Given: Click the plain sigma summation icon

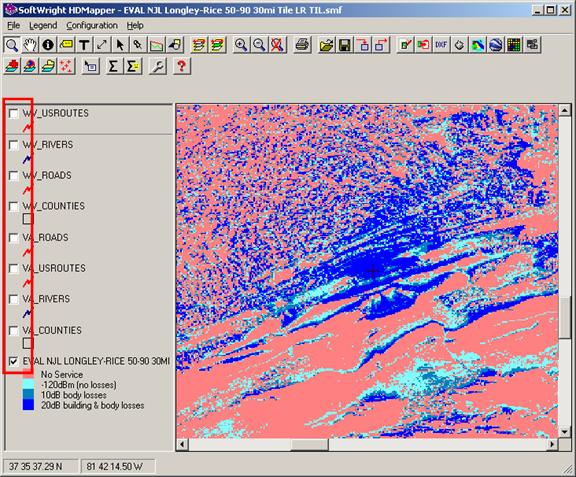Looking at the screenshot, I should (x=114, y=67).
